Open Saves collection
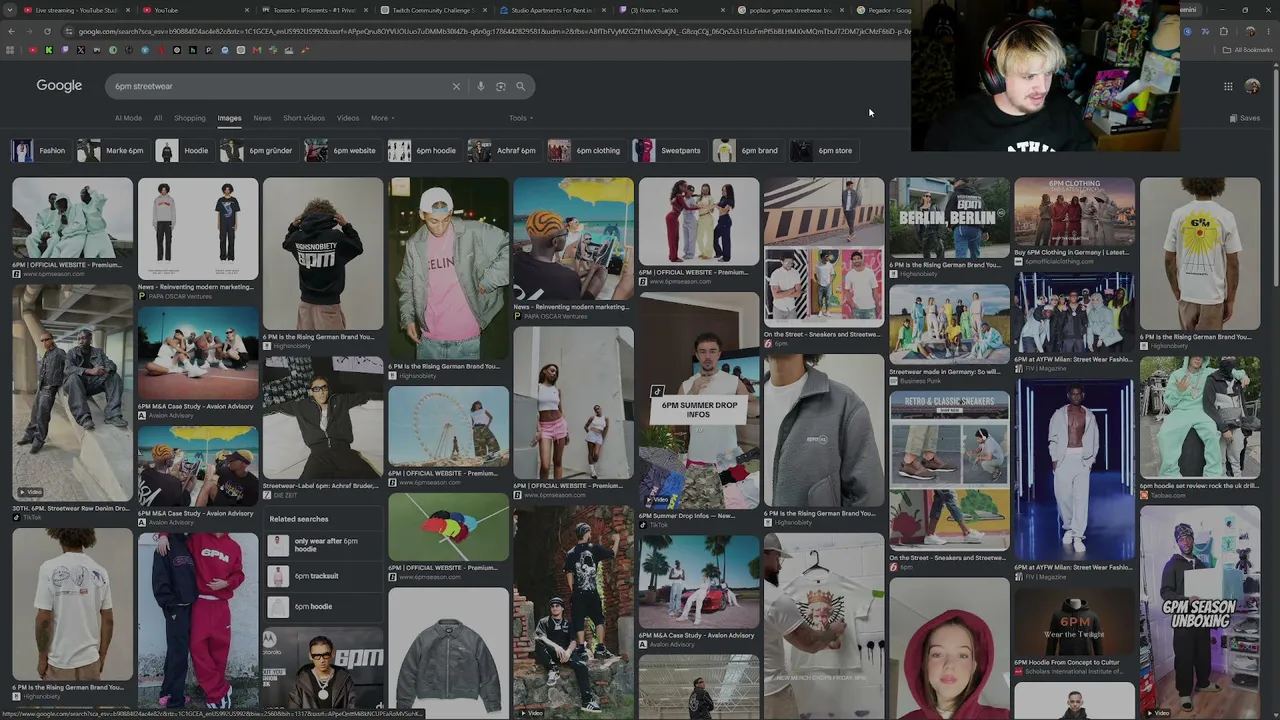This screenshot has width=1280, height=720. (1245, 118)
